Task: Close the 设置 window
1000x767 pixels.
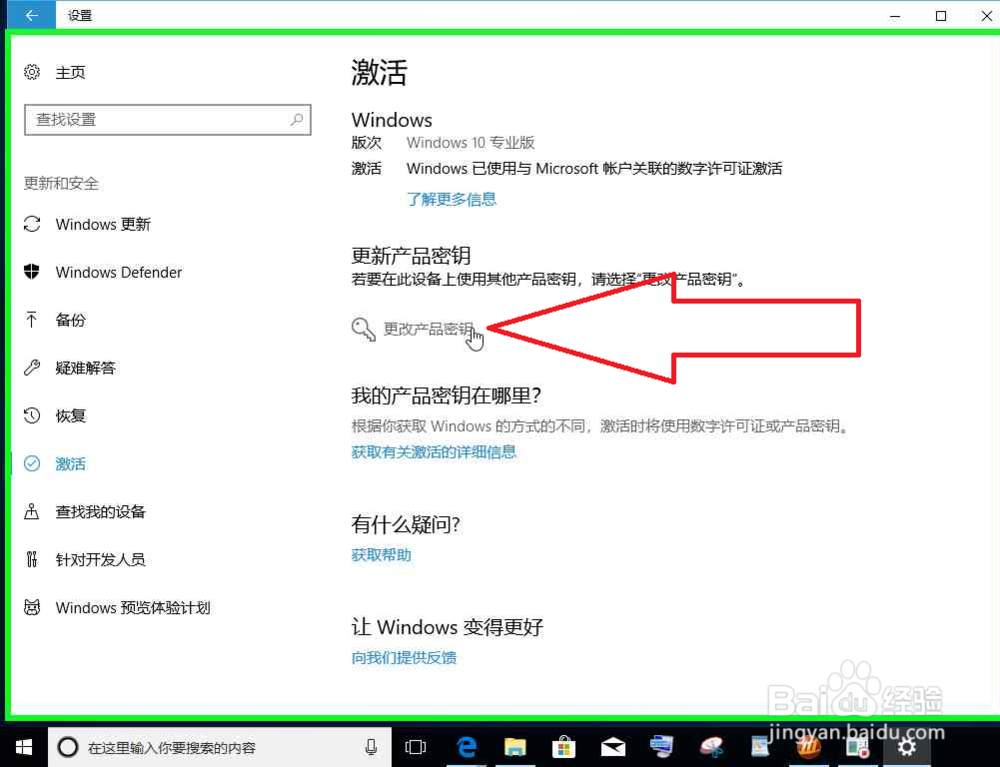Action: click(x=986, y=15)
